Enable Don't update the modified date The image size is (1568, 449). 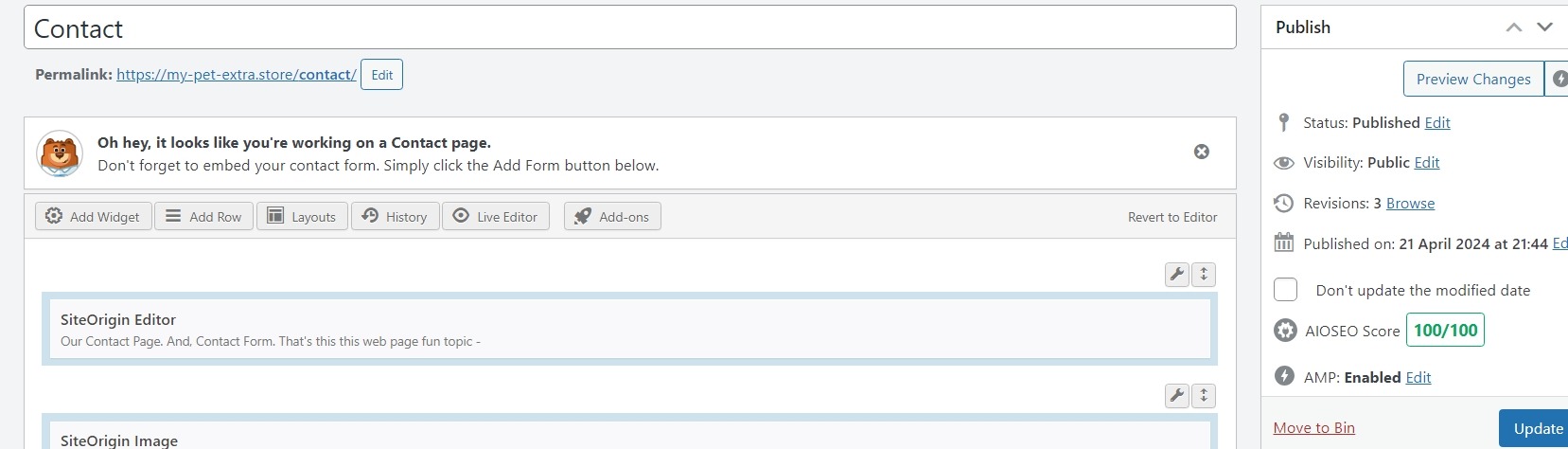pos(1285,290)
